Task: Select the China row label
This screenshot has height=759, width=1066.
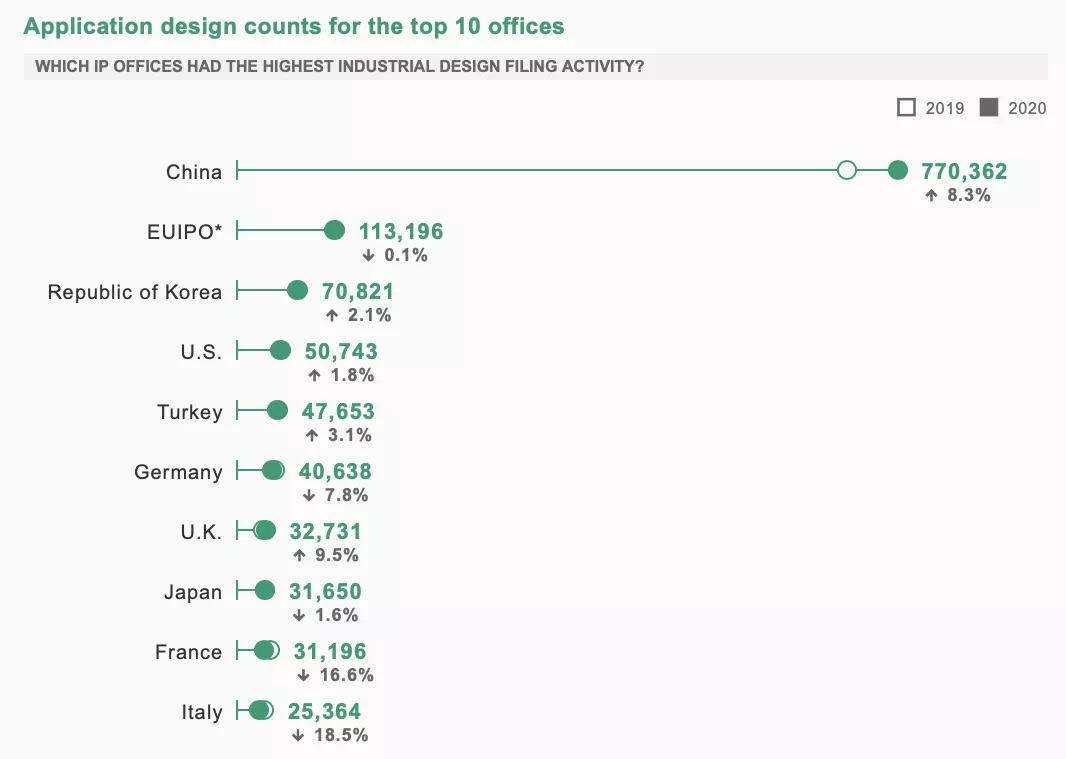Action: 194,171
